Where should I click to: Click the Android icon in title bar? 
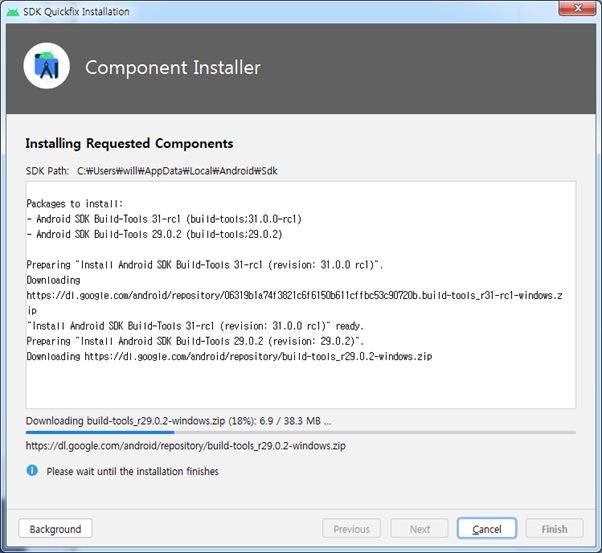click(x=13, y=12)
